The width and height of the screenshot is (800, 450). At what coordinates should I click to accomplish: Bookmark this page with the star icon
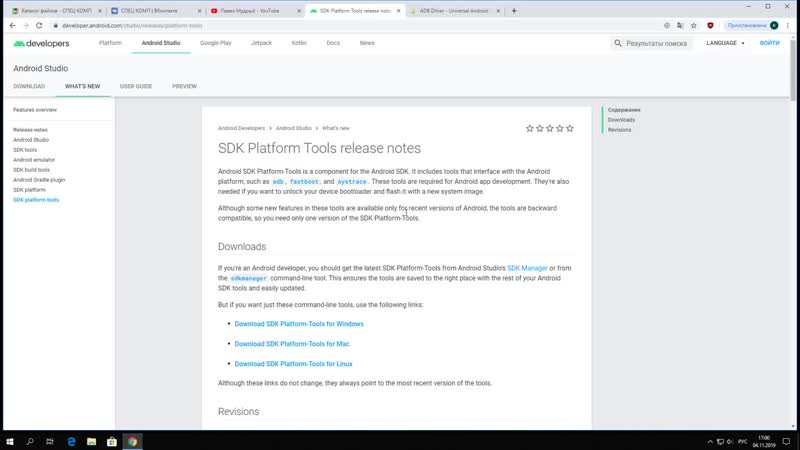tap(694, 27)
